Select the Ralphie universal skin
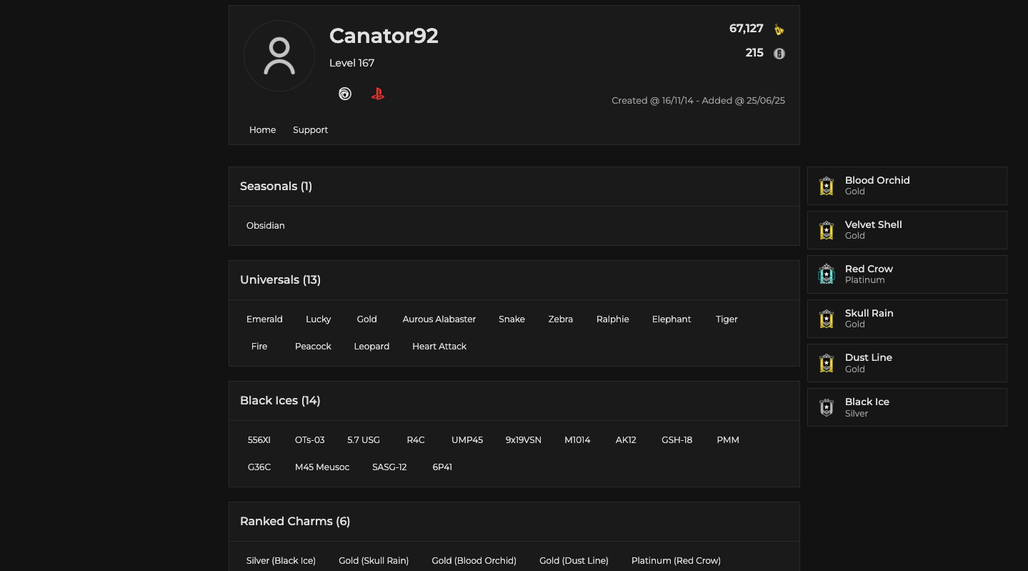This screenshot has height=571, width=1028. click(612, 319)
